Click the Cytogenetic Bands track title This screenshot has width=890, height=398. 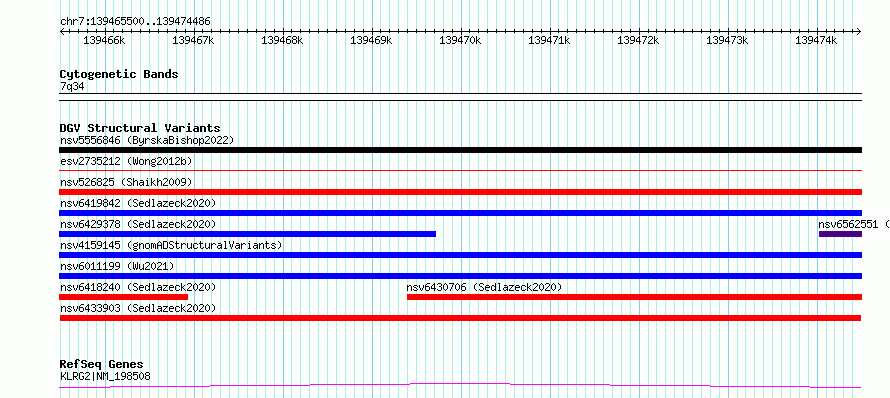click(x=119, y=74)
